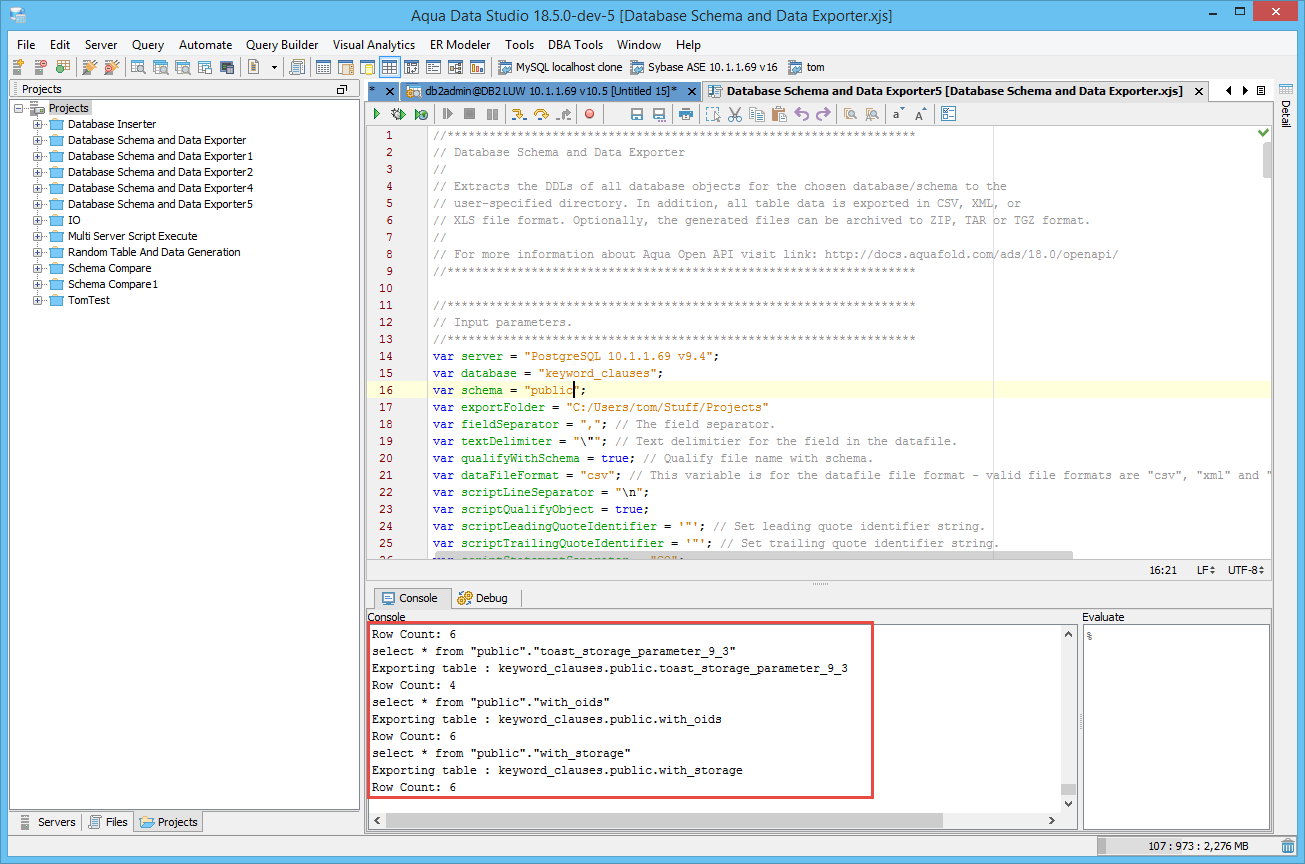
Task: Increase the editor font size
Action: [920, 115]
